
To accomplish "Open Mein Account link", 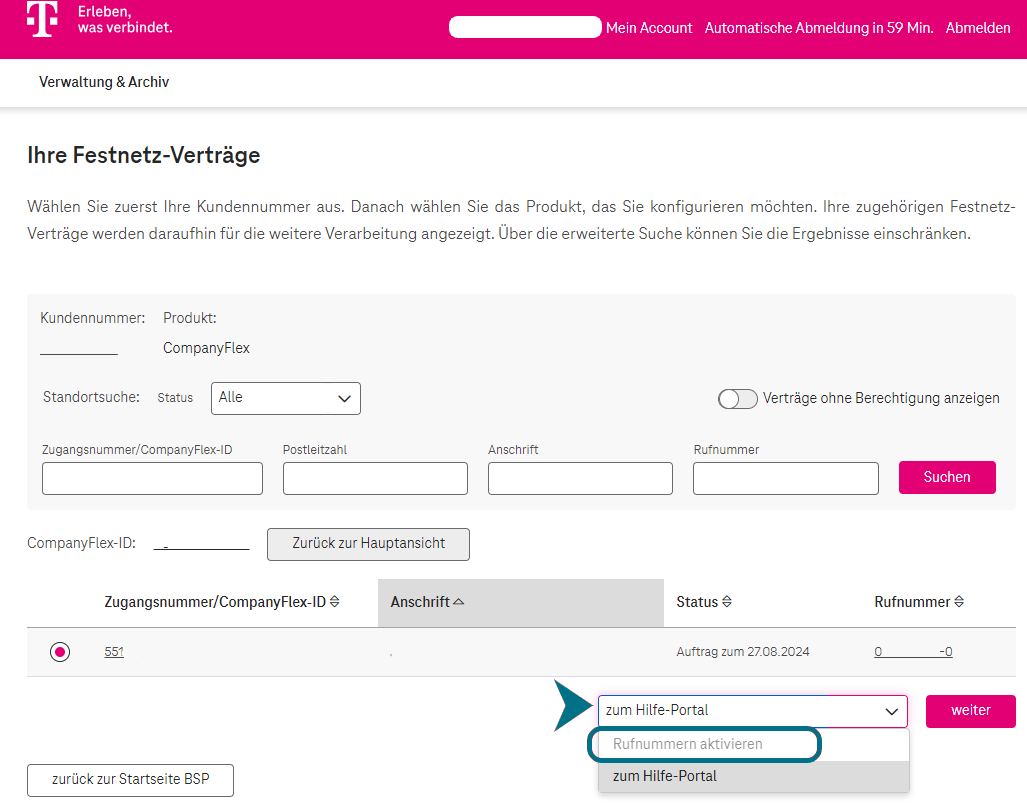I will (x=648, y=28).
